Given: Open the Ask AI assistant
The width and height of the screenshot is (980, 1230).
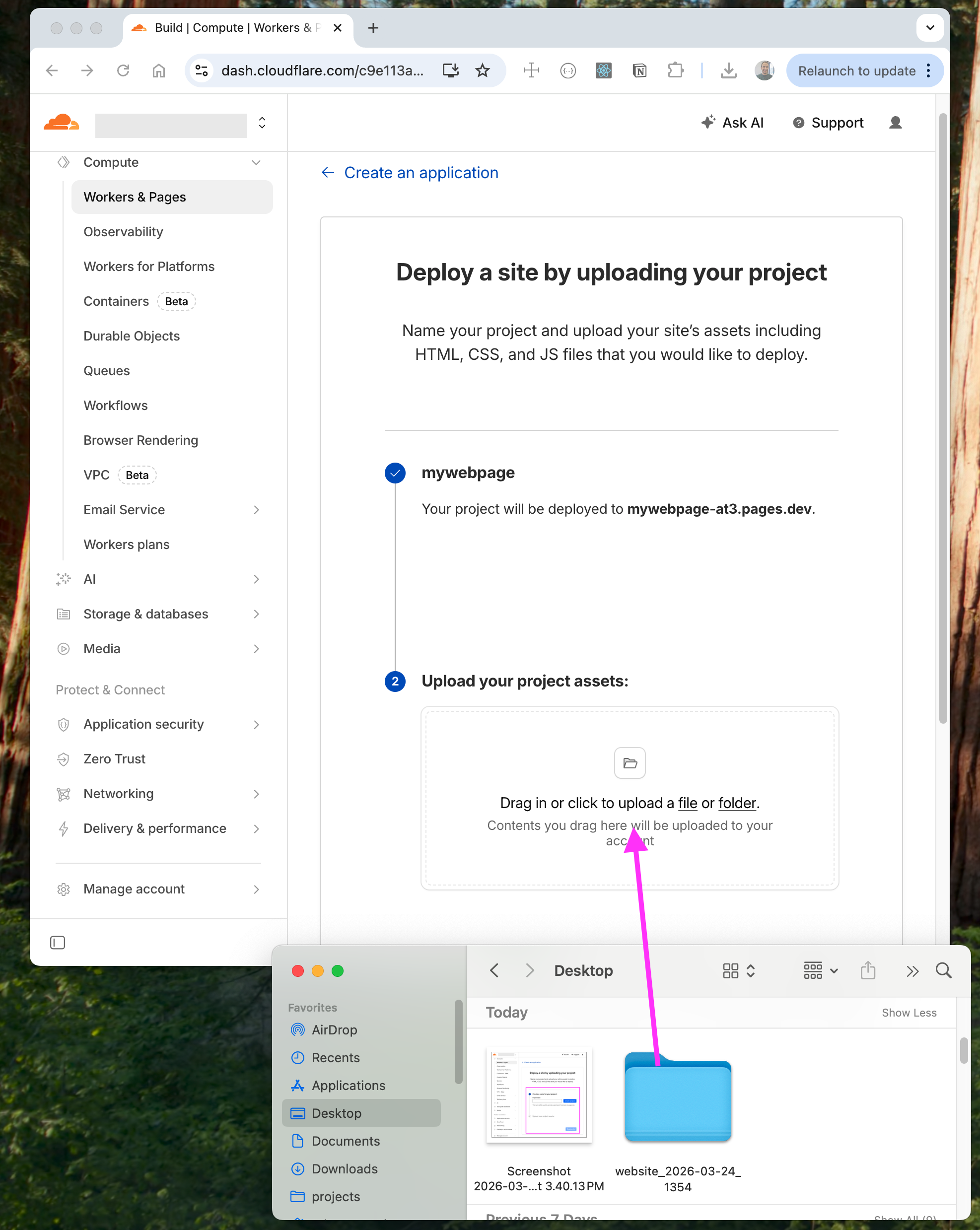Looking at the screenshot, I should (733, 123).
